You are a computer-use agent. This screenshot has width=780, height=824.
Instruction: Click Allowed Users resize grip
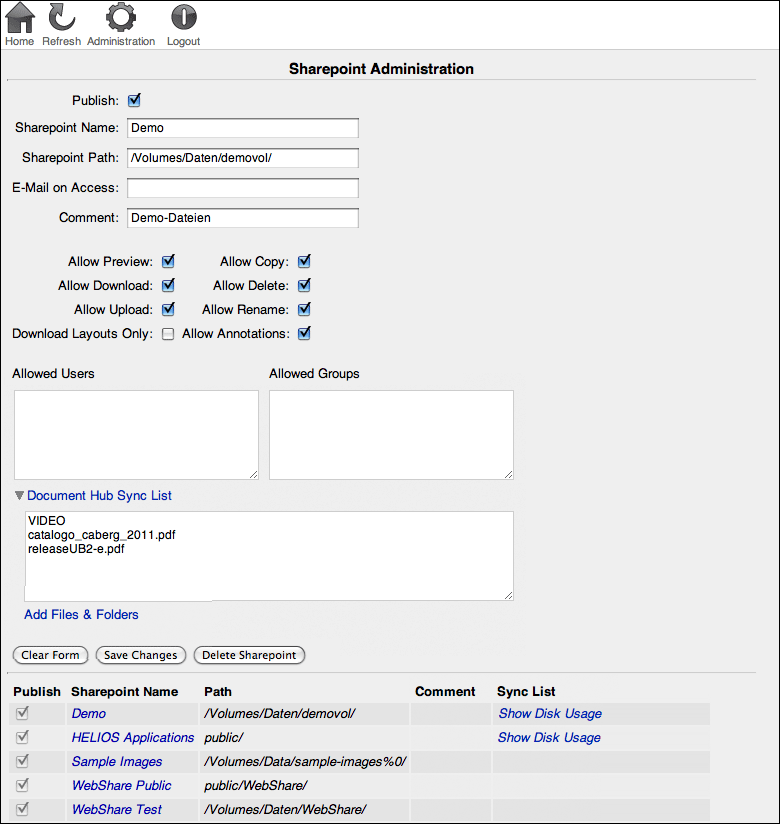click(x=254, y=475)
